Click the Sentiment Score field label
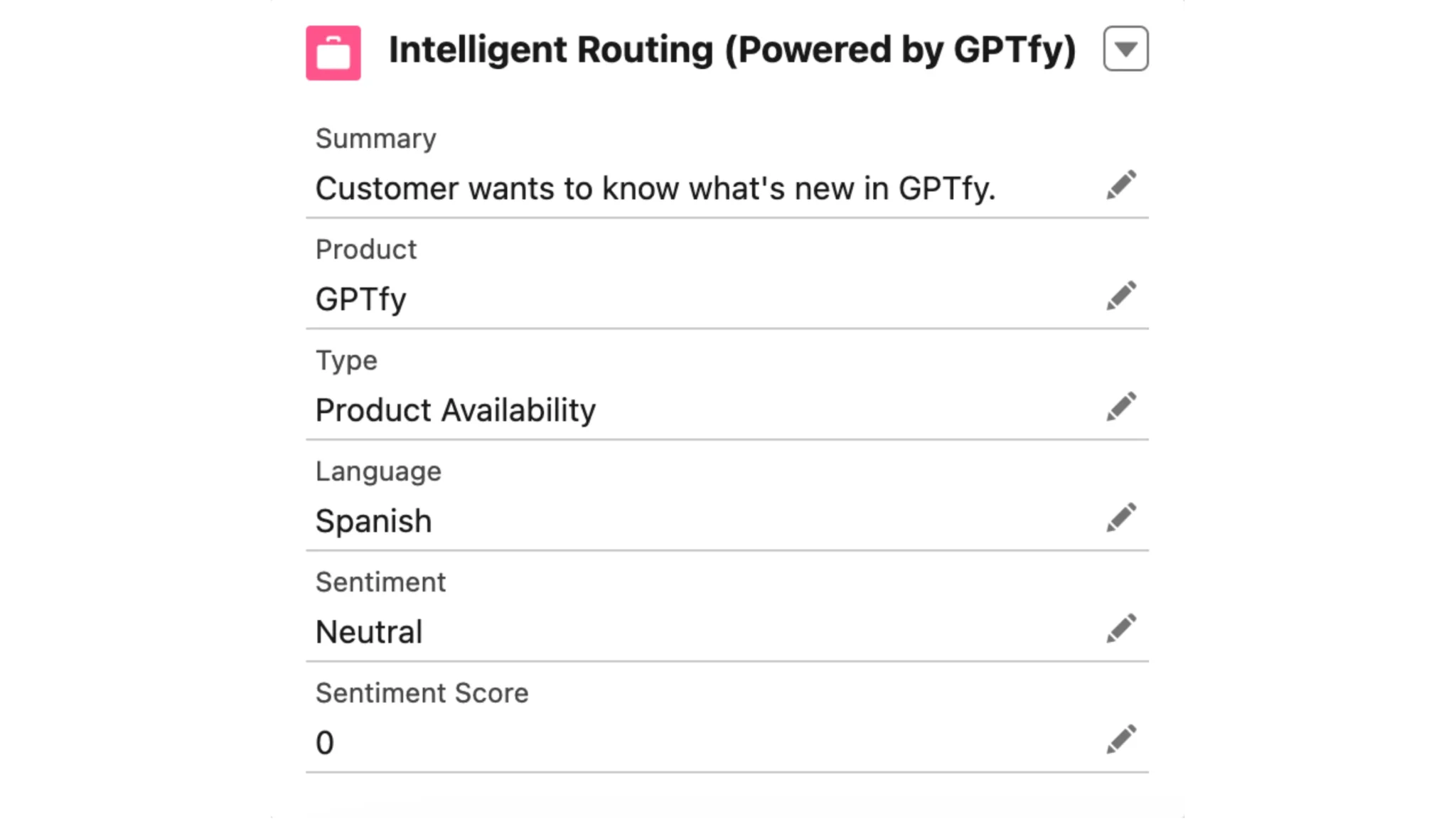This screenshot has width=1456, height=819. pyautogui.click(x=422, y=692)
